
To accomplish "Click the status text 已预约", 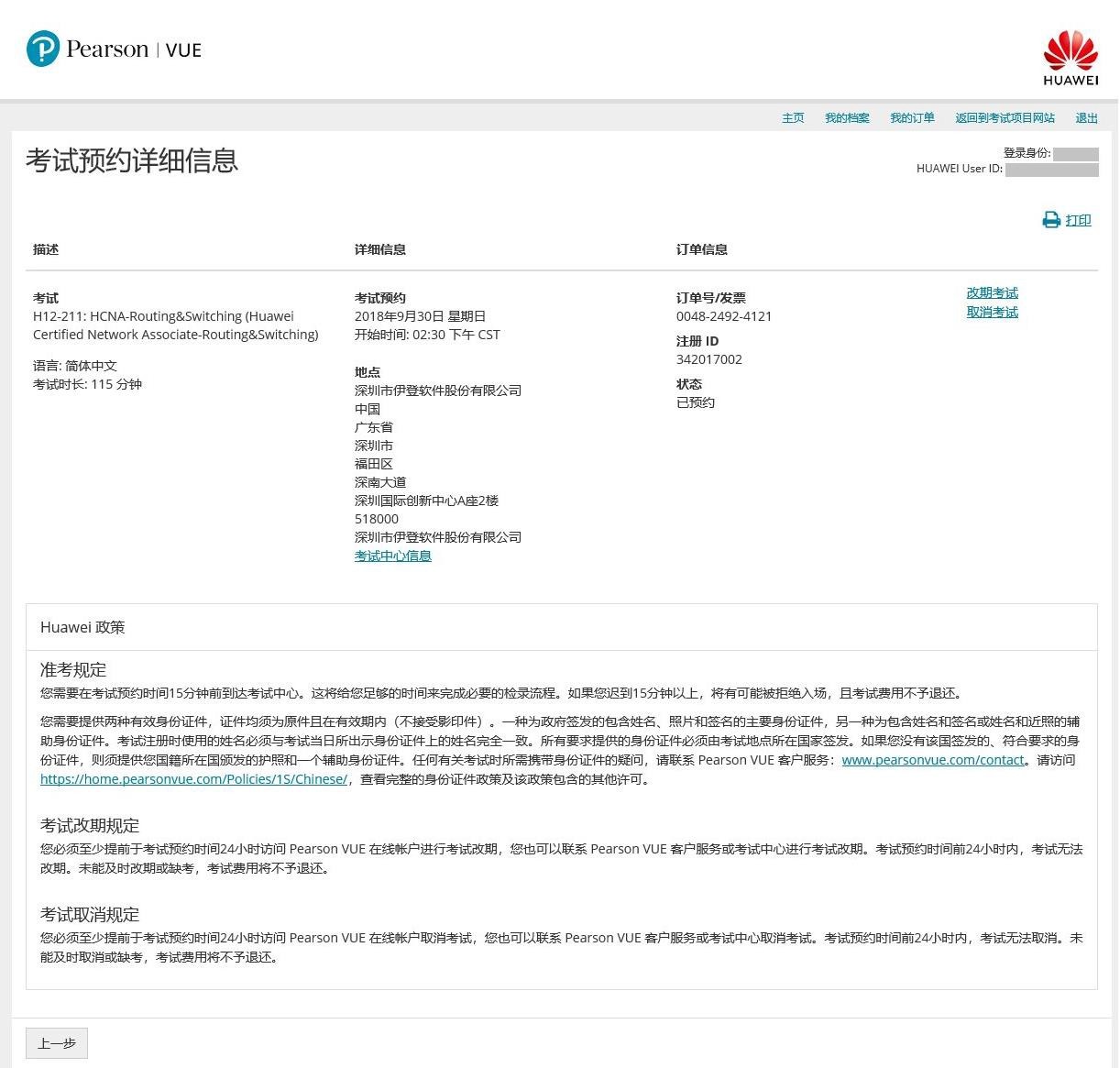I will pyautogui.click(x=696, y=402).
